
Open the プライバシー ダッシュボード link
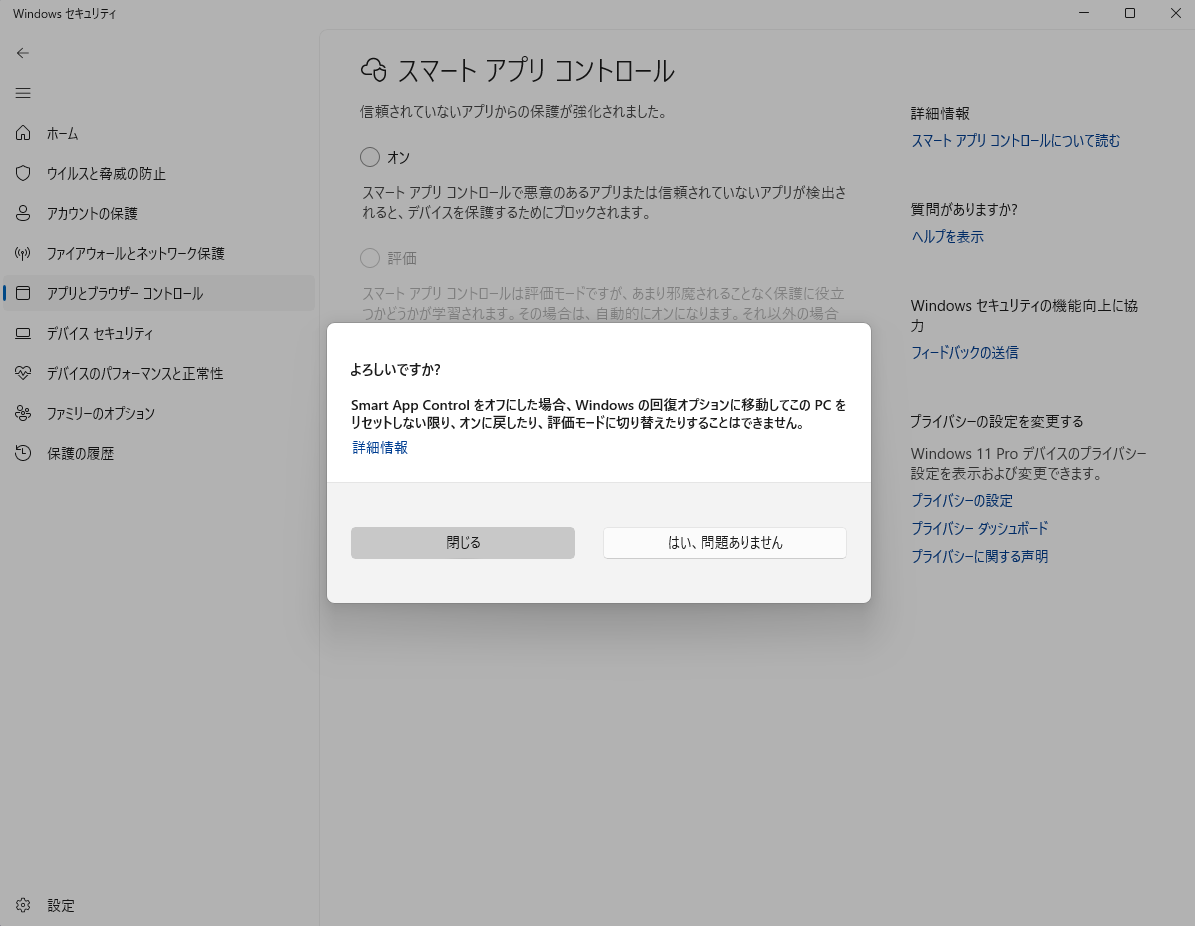[x=979, y=528]
